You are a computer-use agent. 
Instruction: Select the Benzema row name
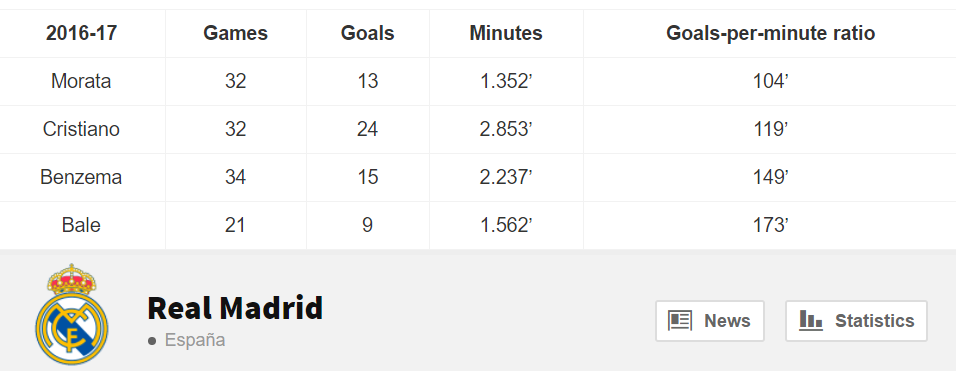pyautogui.click(x=81, y=177)
